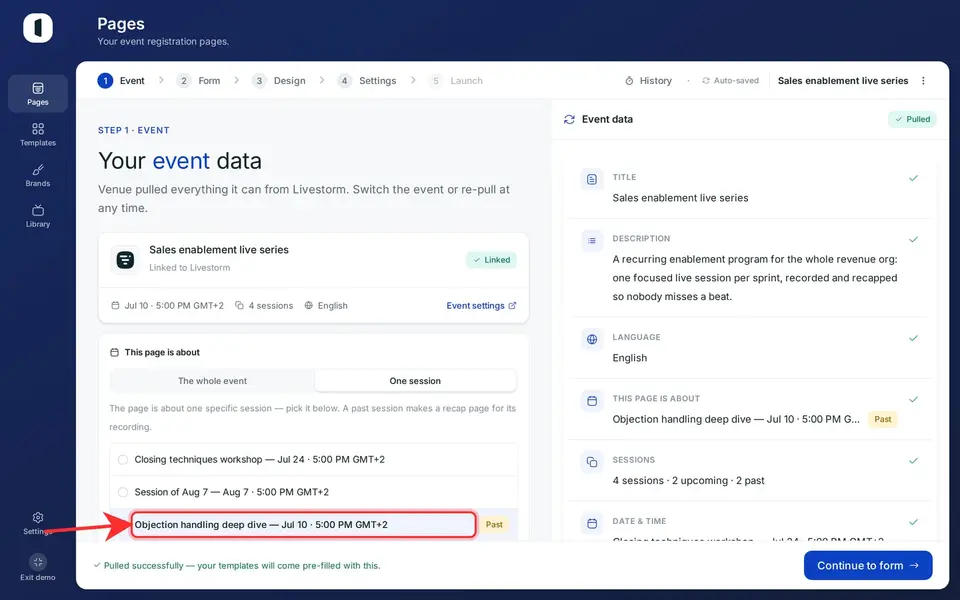The image size is (960, 600).
Task: Open the Event settings link
Action: [x=481, y=306]
